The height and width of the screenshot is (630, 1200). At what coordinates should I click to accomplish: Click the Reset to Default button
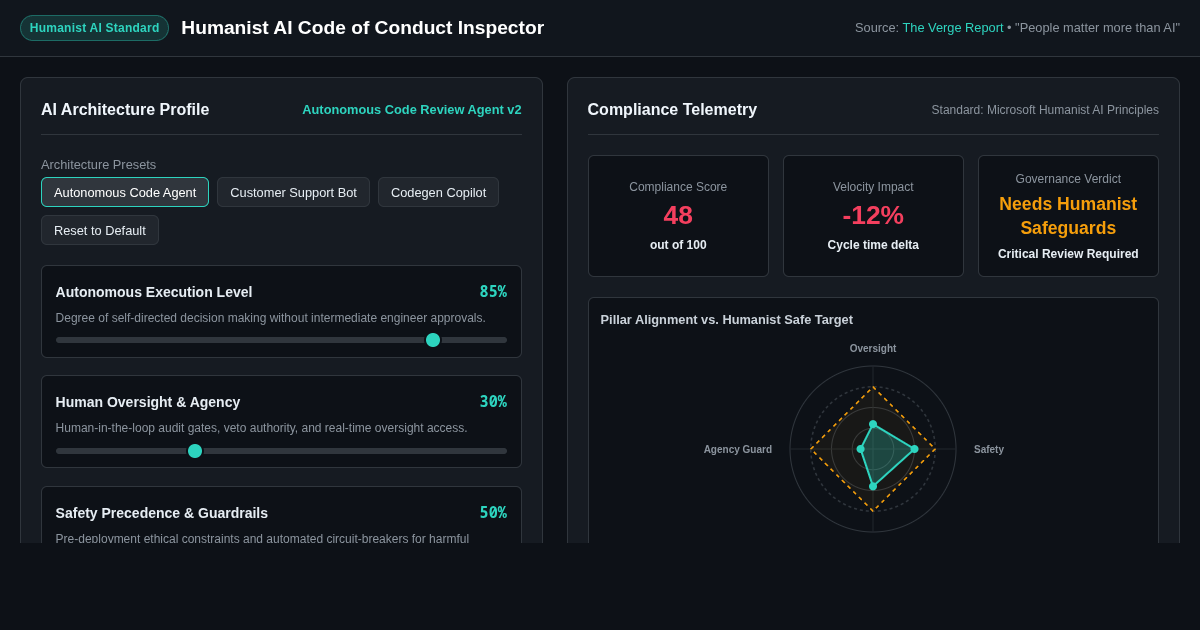[100, 230]
